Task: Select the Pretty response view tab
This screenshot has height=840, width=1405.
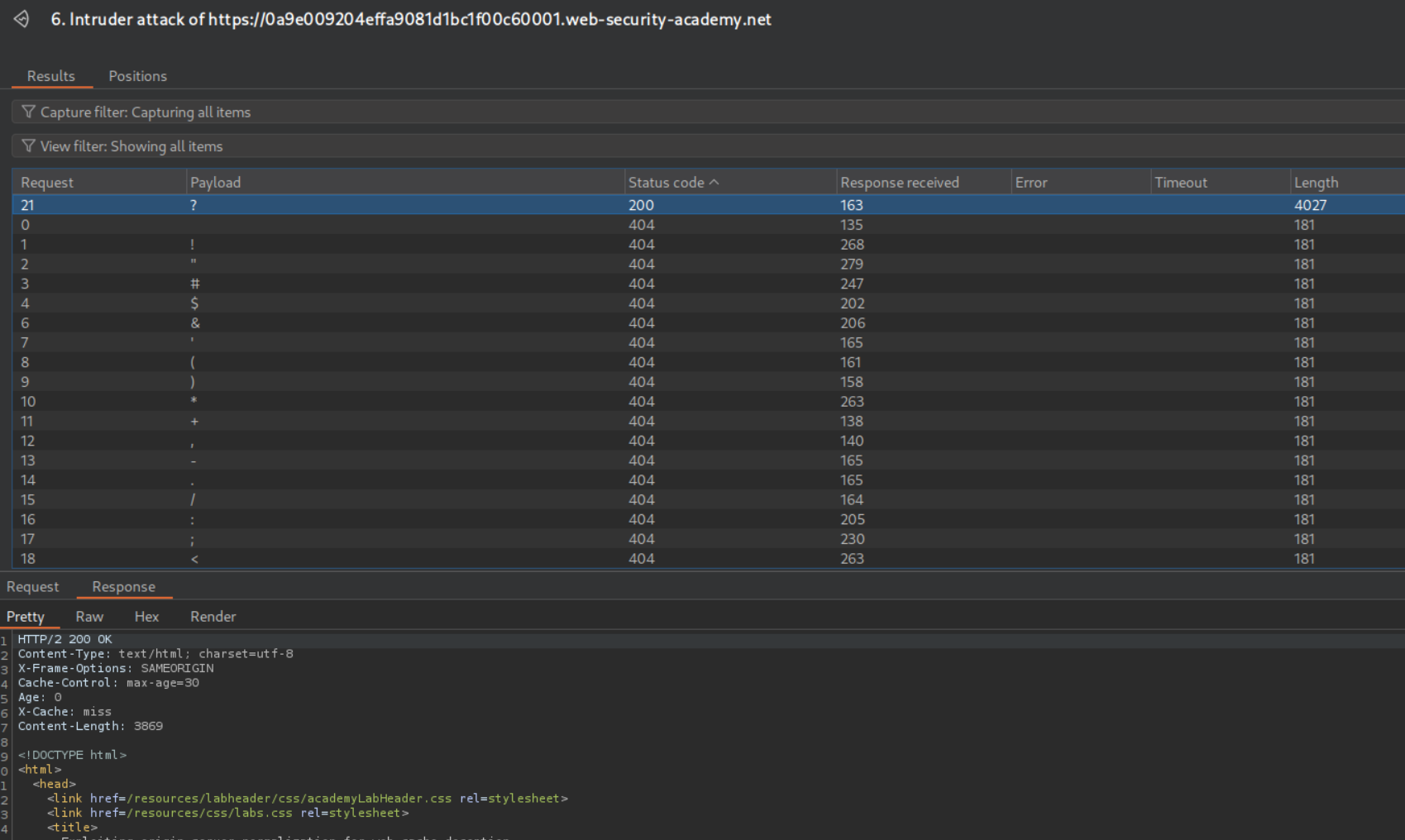Action: click(26, 617)
